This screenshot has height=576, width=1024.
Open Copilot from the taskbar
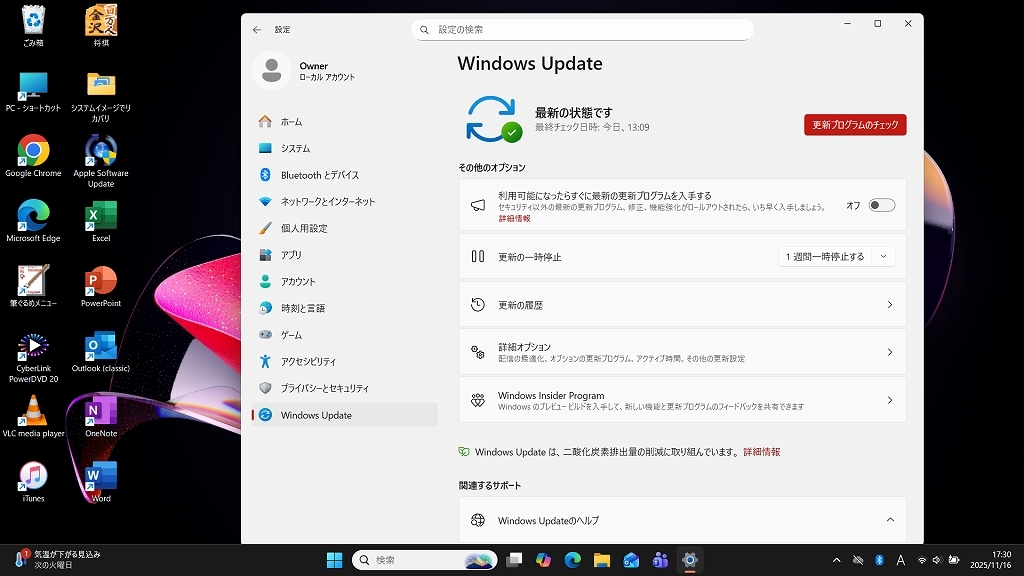point(543,560)
